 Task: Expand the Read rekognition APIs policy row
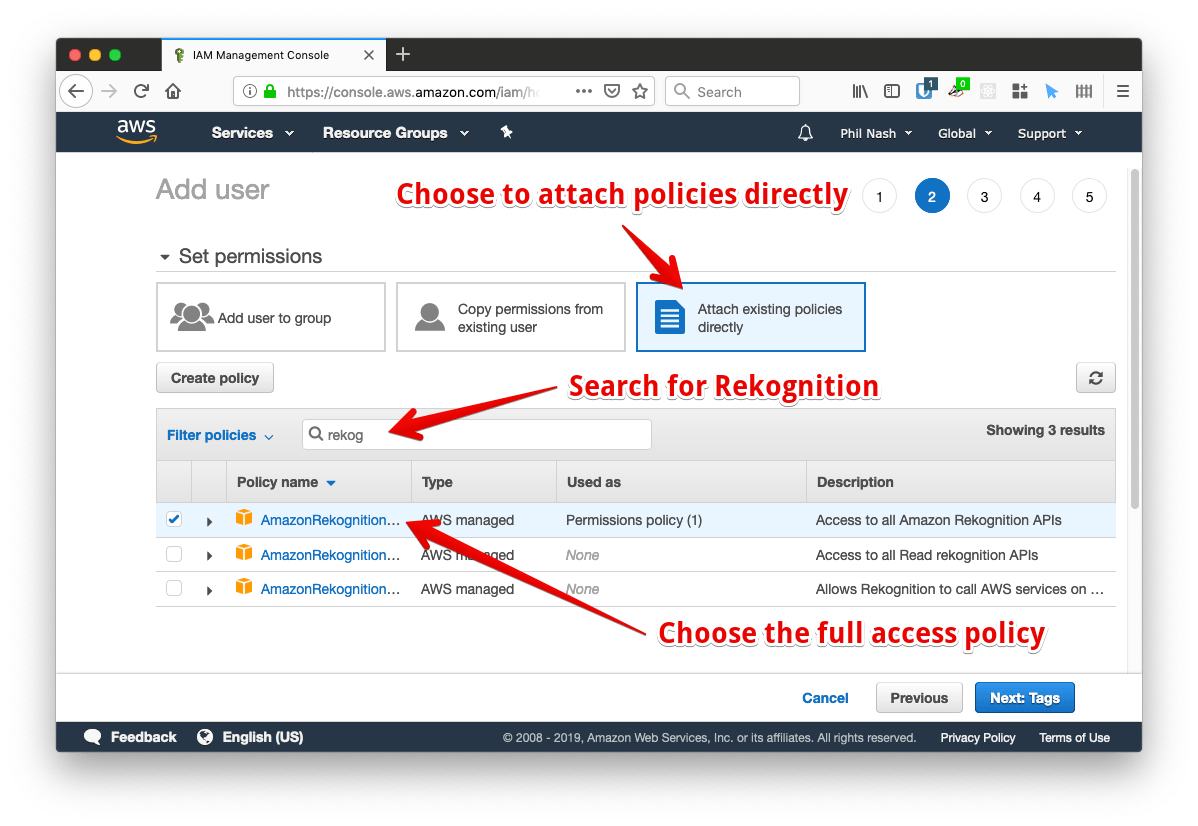point(209,556)
